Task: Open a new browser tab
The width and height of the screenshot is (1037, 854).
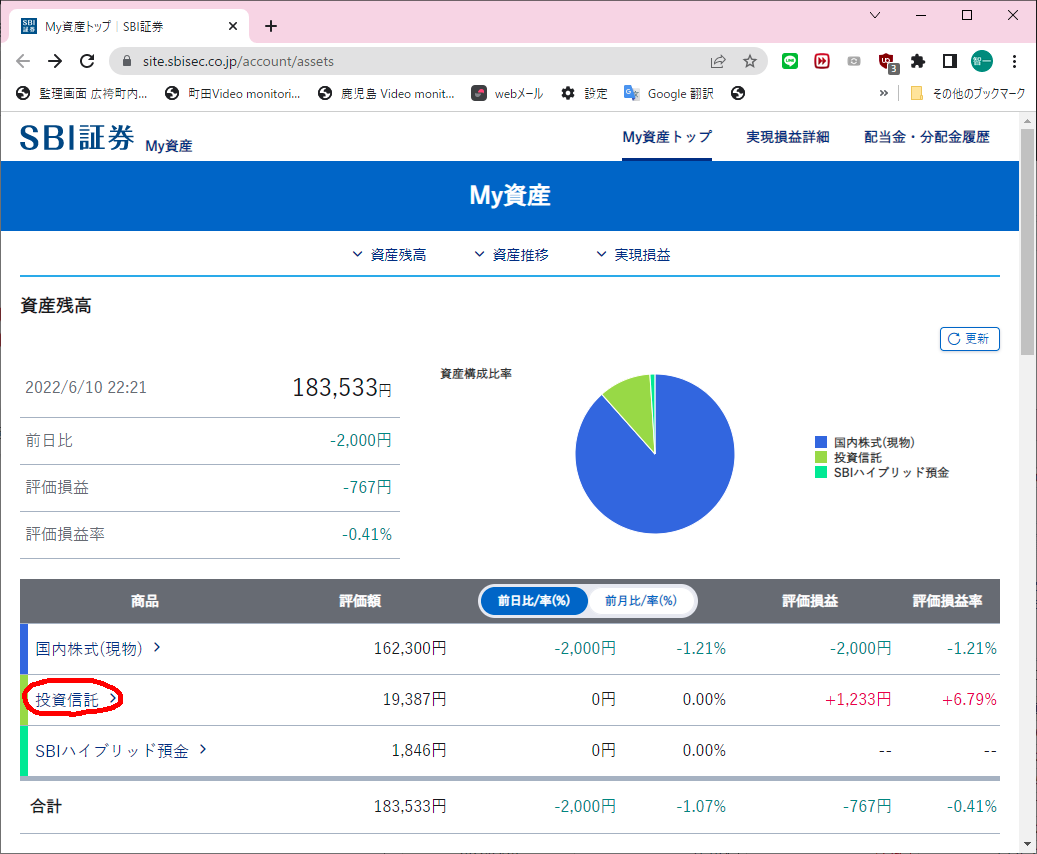Action: pos(270,26)
